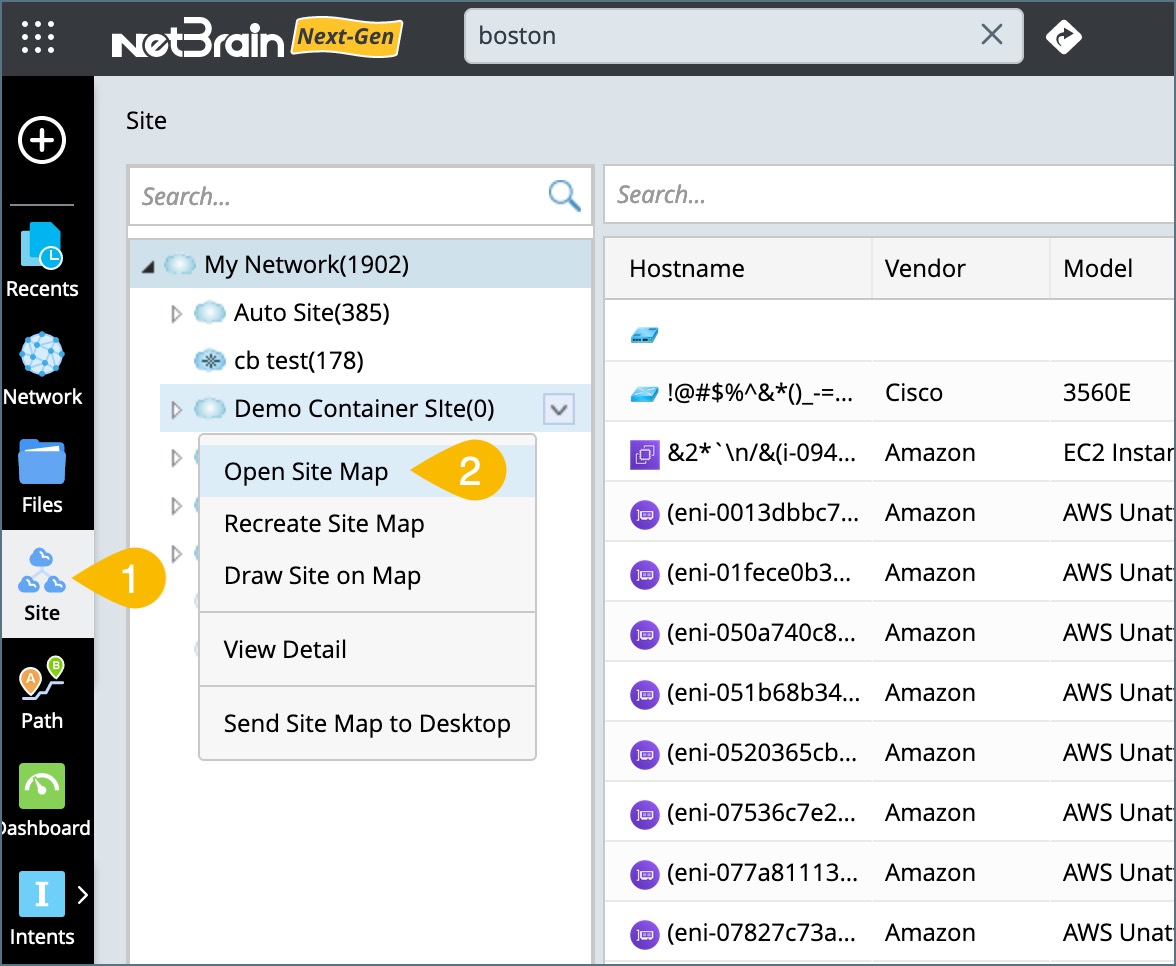
Task: Open the Dashboard sidebar icon
Action: coord(42,800)
